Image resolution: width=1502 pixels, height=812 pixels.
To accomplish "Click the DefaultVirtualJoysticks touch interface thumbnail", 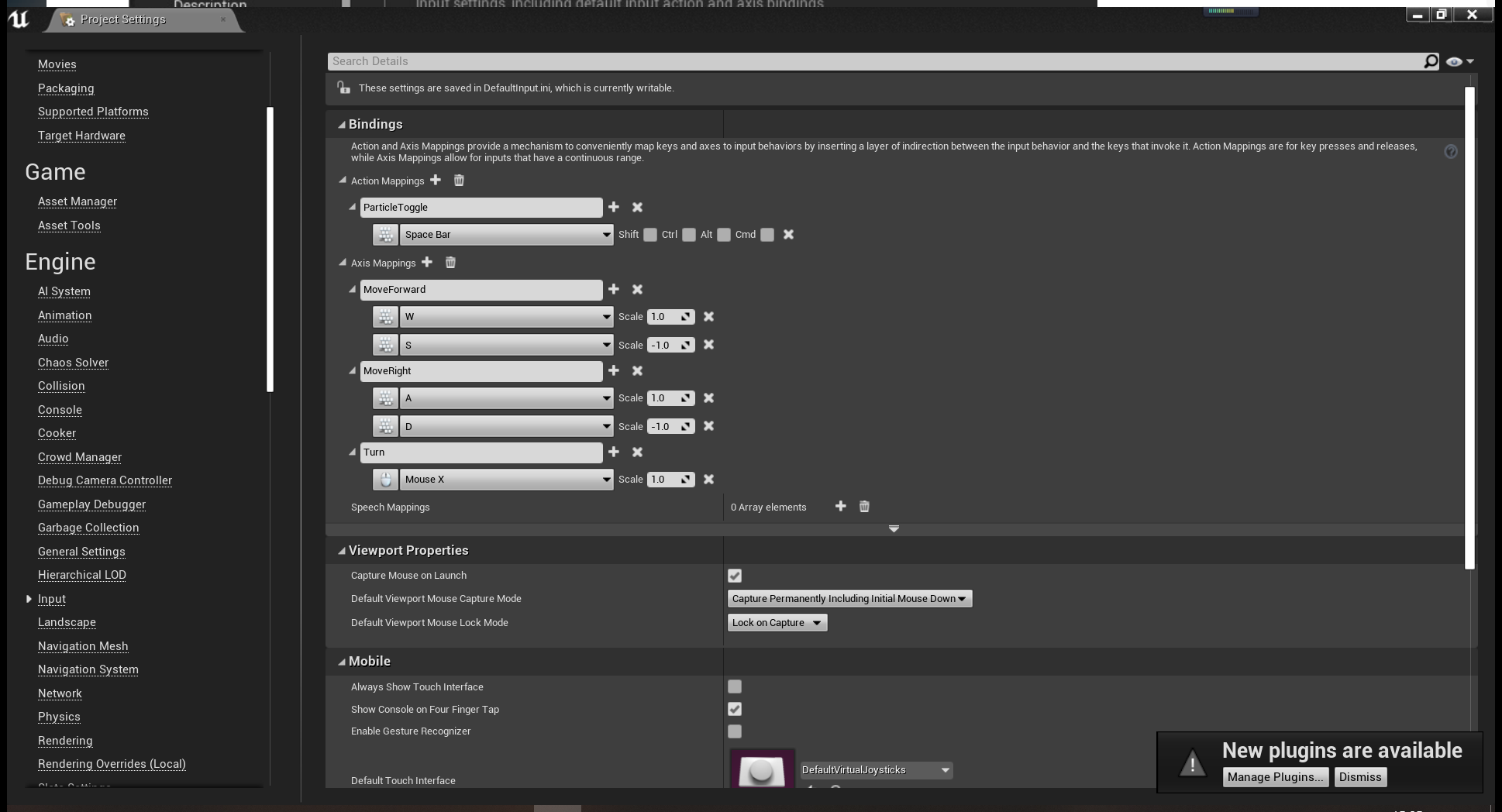I will [x=762, y=769].
